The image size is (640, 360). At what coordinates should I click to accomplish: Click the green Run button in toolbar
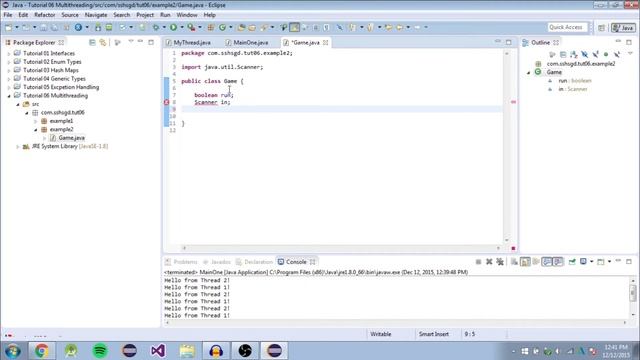coord(173,27)
